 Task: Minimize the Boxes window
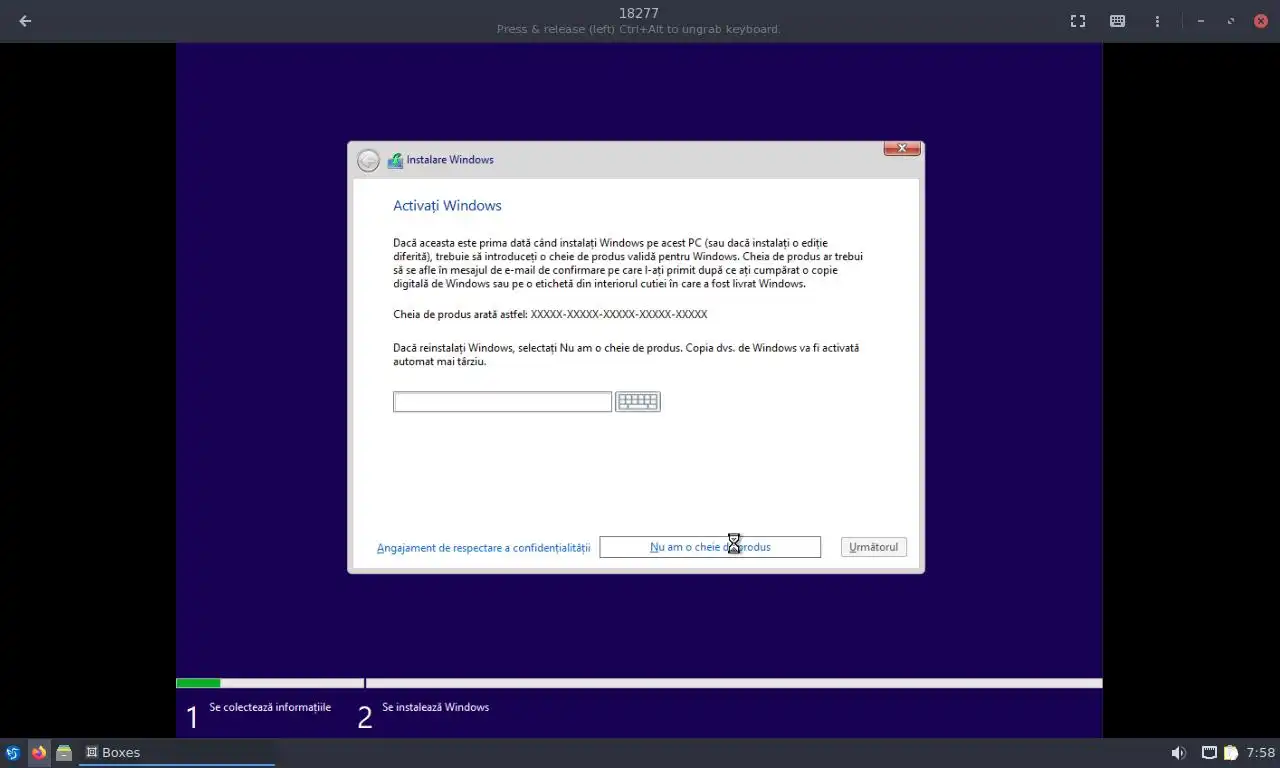(x=1201, y=21)
